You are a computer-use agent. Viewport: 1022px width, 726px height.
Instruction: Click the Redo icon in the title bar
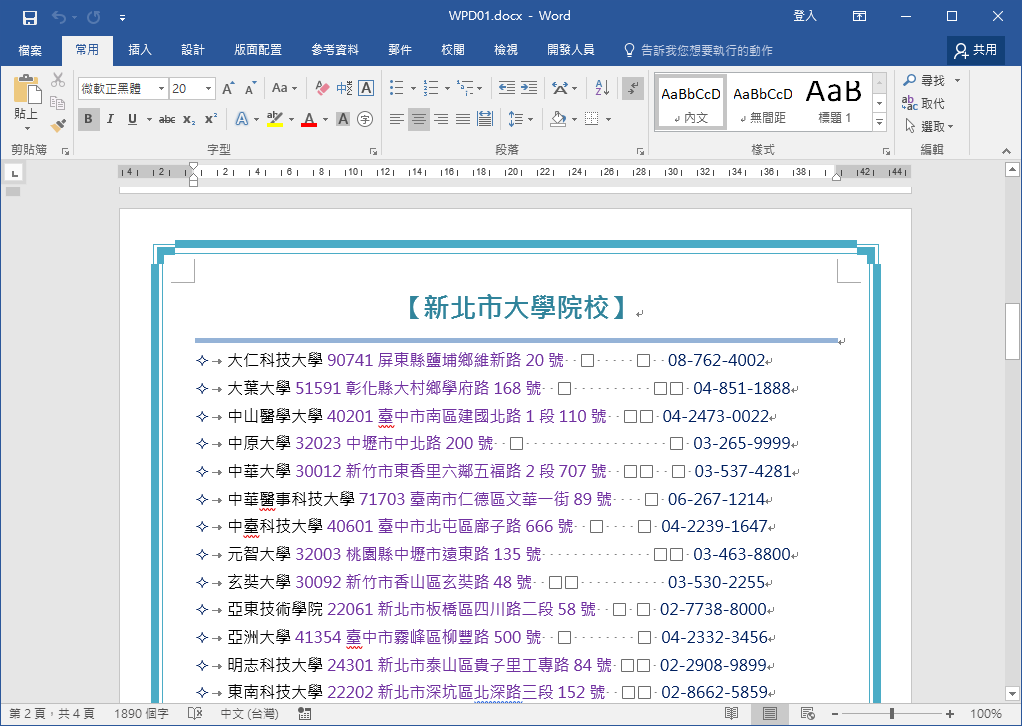(94, 18)
